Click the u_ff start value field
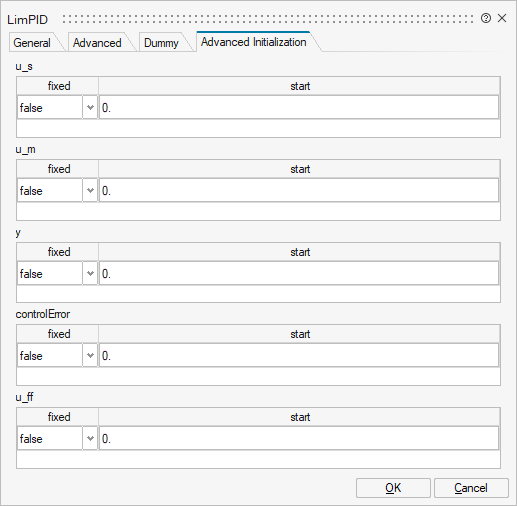517x506 pixels. [x=299, y=438]
